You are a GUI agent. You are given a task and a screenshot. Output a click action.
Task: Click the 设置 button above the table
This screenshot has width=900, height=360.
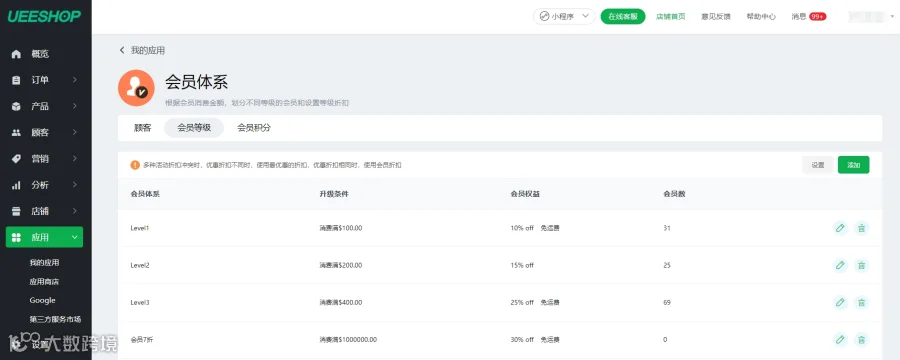818,165
